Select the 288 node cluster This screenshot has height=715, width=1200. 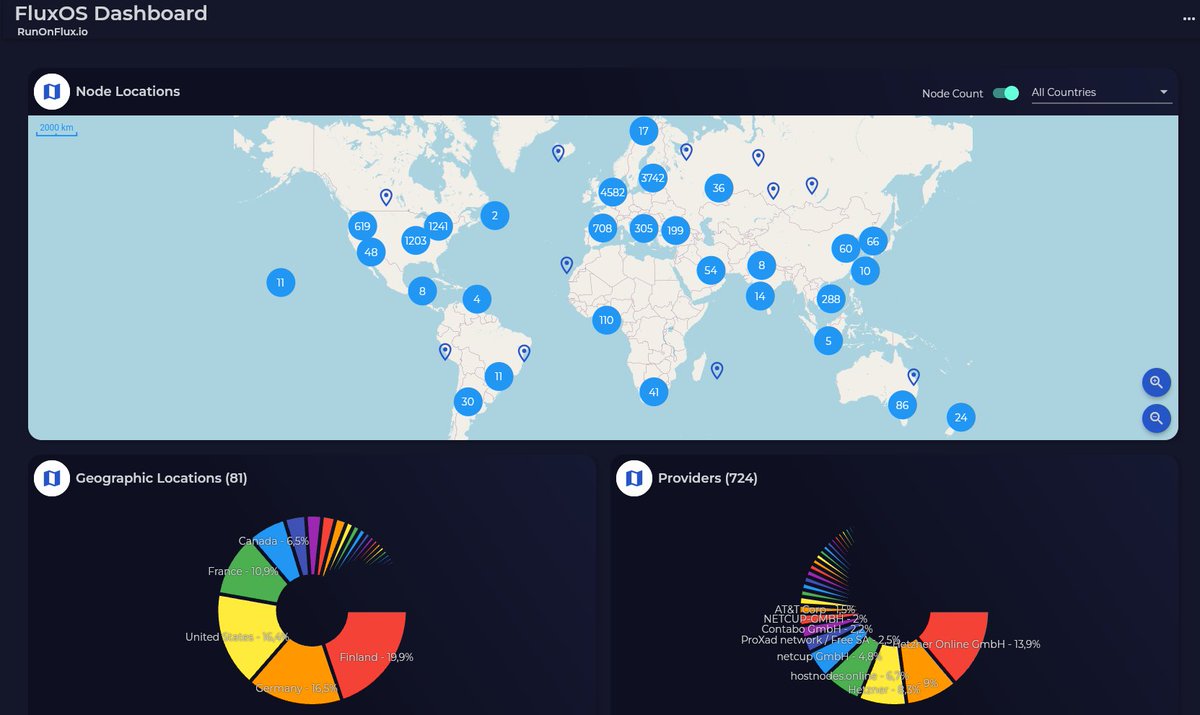[830, 298]
